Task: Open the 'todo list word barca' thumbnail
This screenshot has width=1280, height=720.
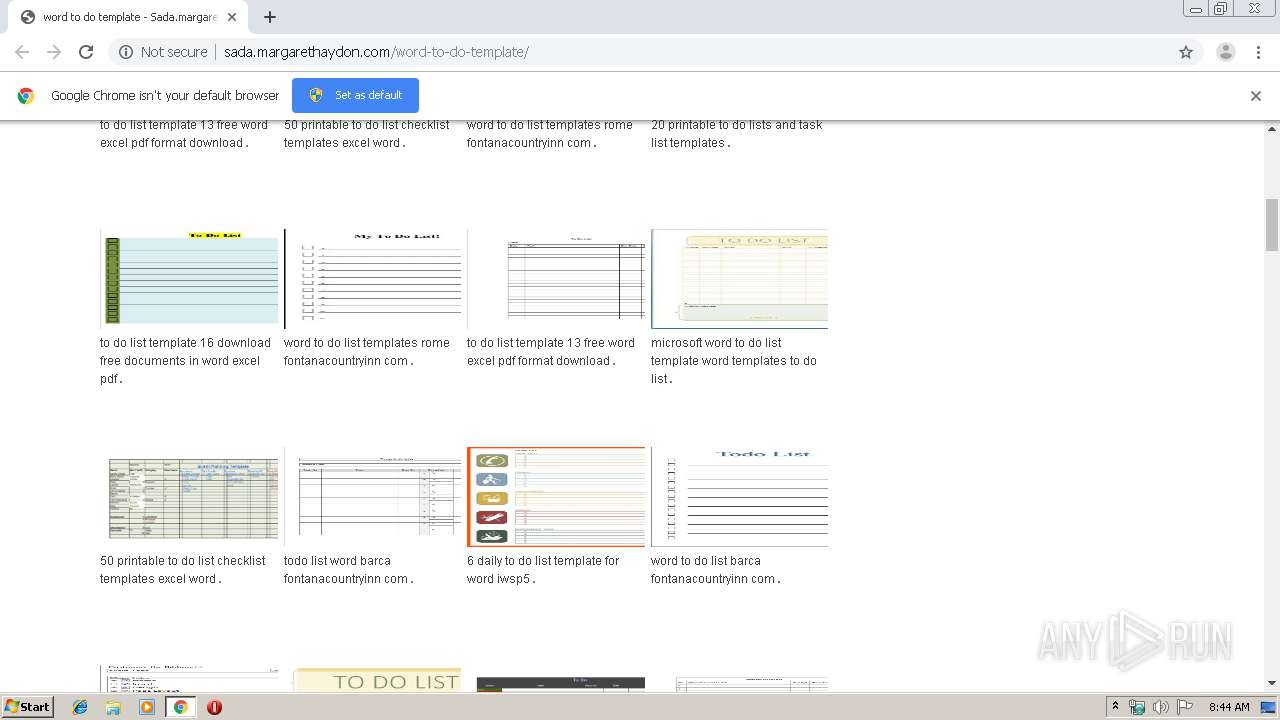Action: point(373,497)
